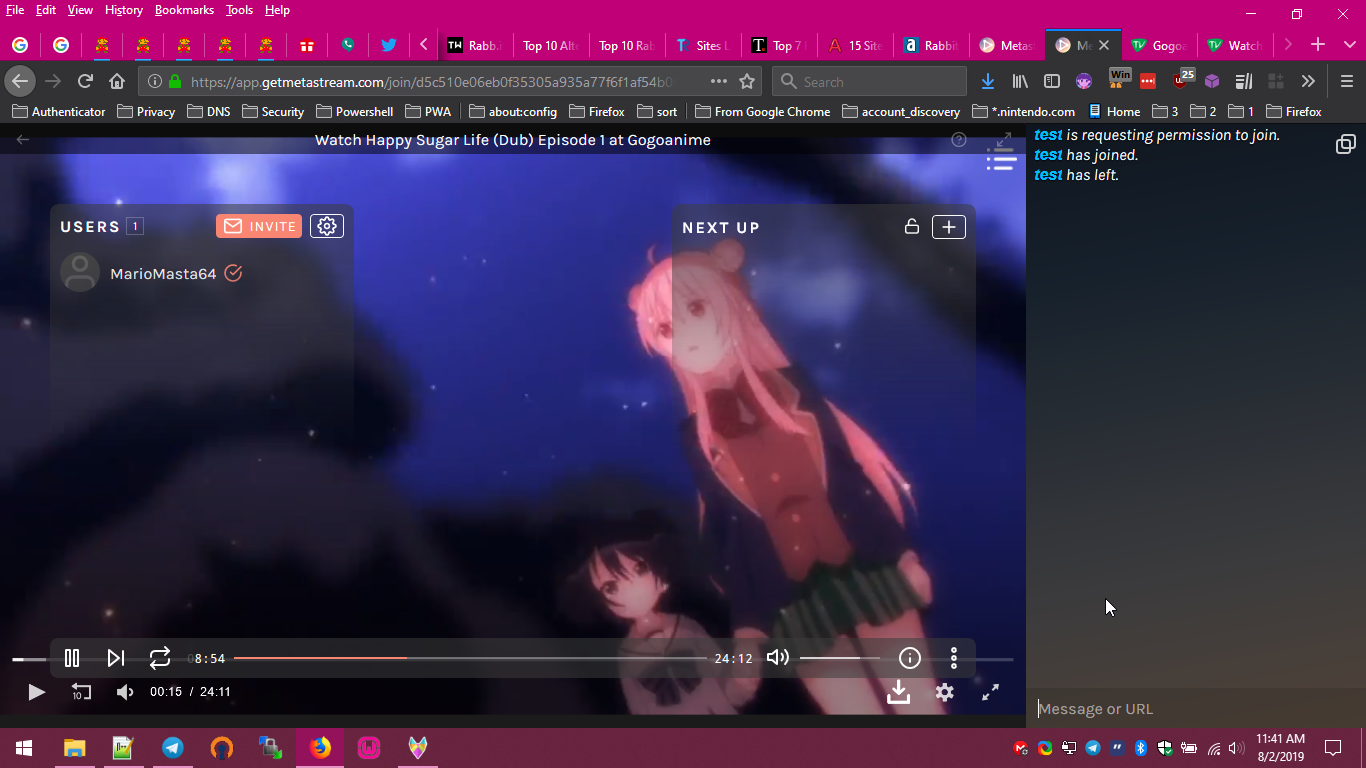Image resolution: width=1366 pixels, height=768 pixels.
Task: Open the uBlock Origin extension icon
Action: tap(1182, 79)
